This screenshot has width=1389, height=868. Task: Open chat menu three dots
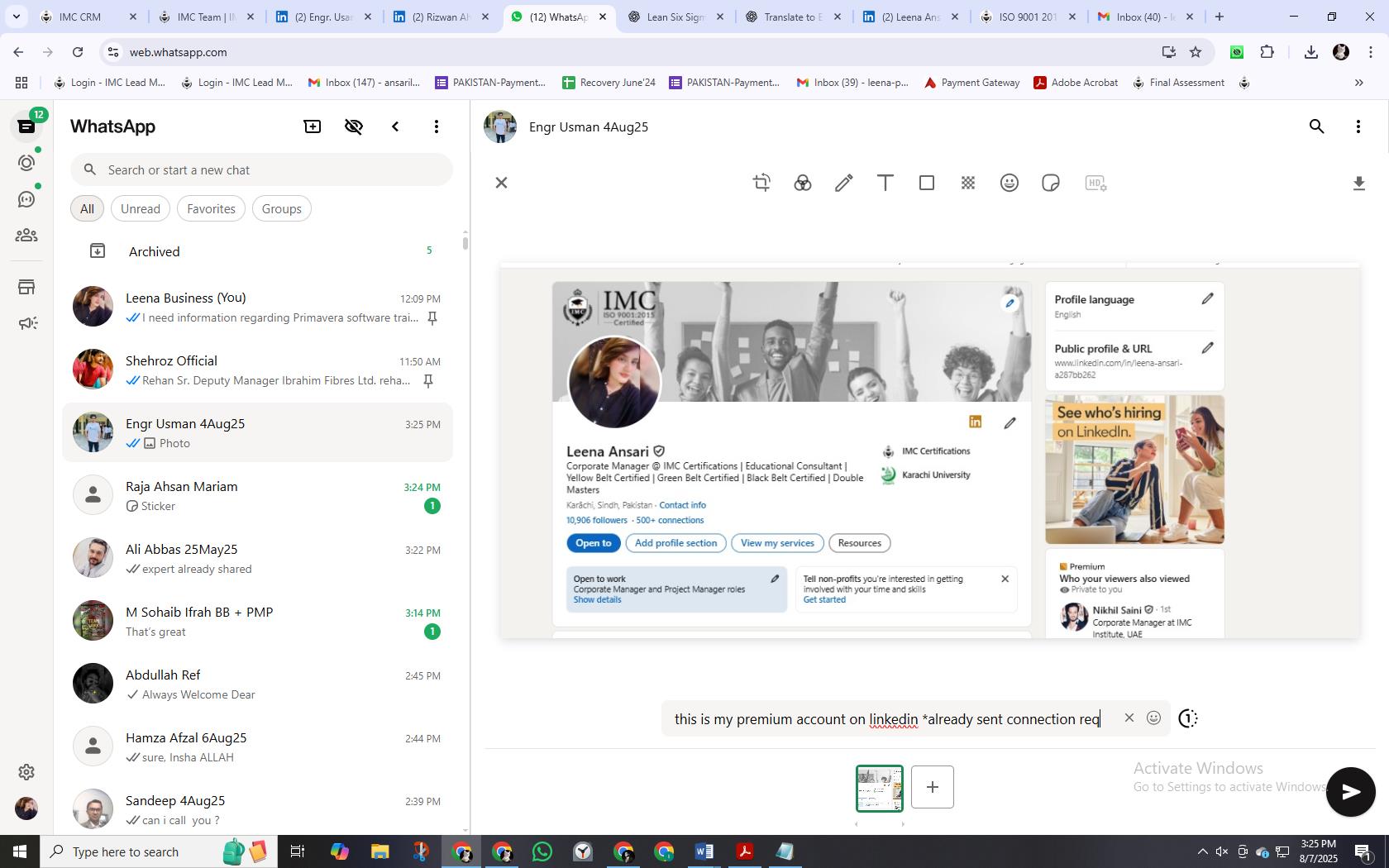pos(1358,126)
